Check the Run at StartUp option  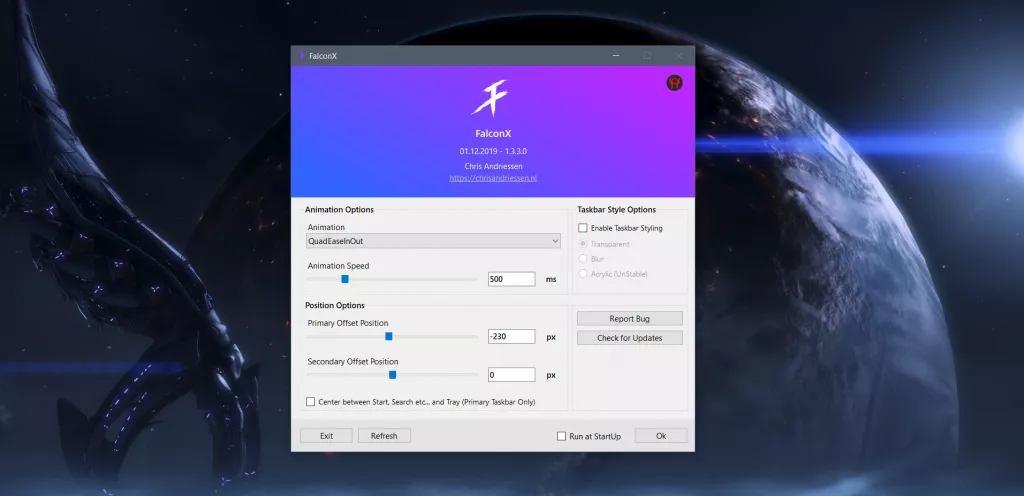point(562,436)
